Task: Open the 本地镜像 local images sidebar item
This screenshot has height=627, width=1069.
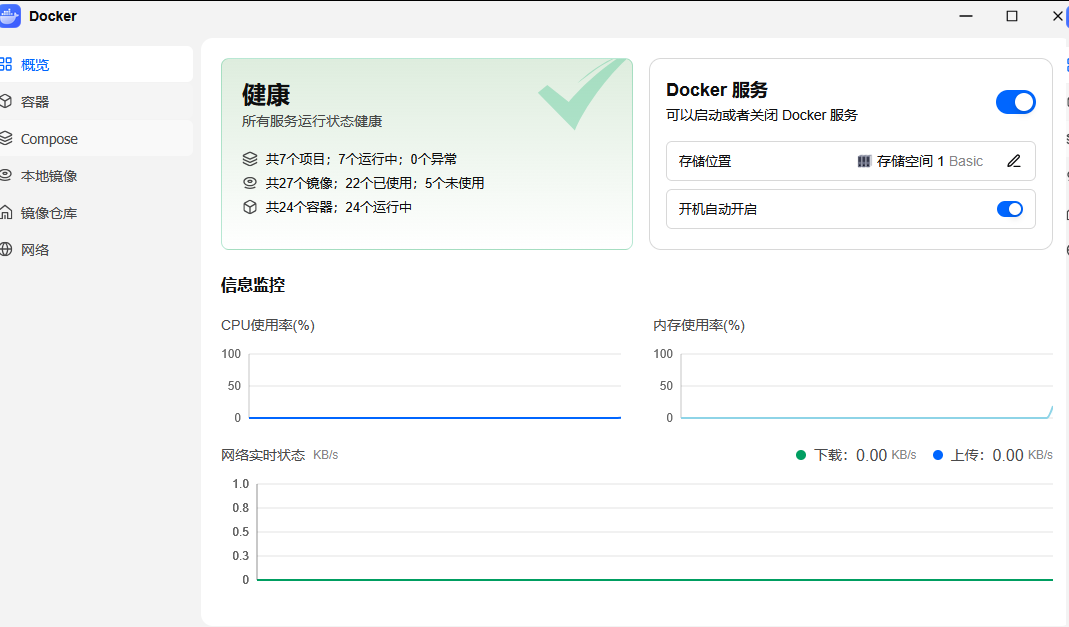Action: (95, 176)
